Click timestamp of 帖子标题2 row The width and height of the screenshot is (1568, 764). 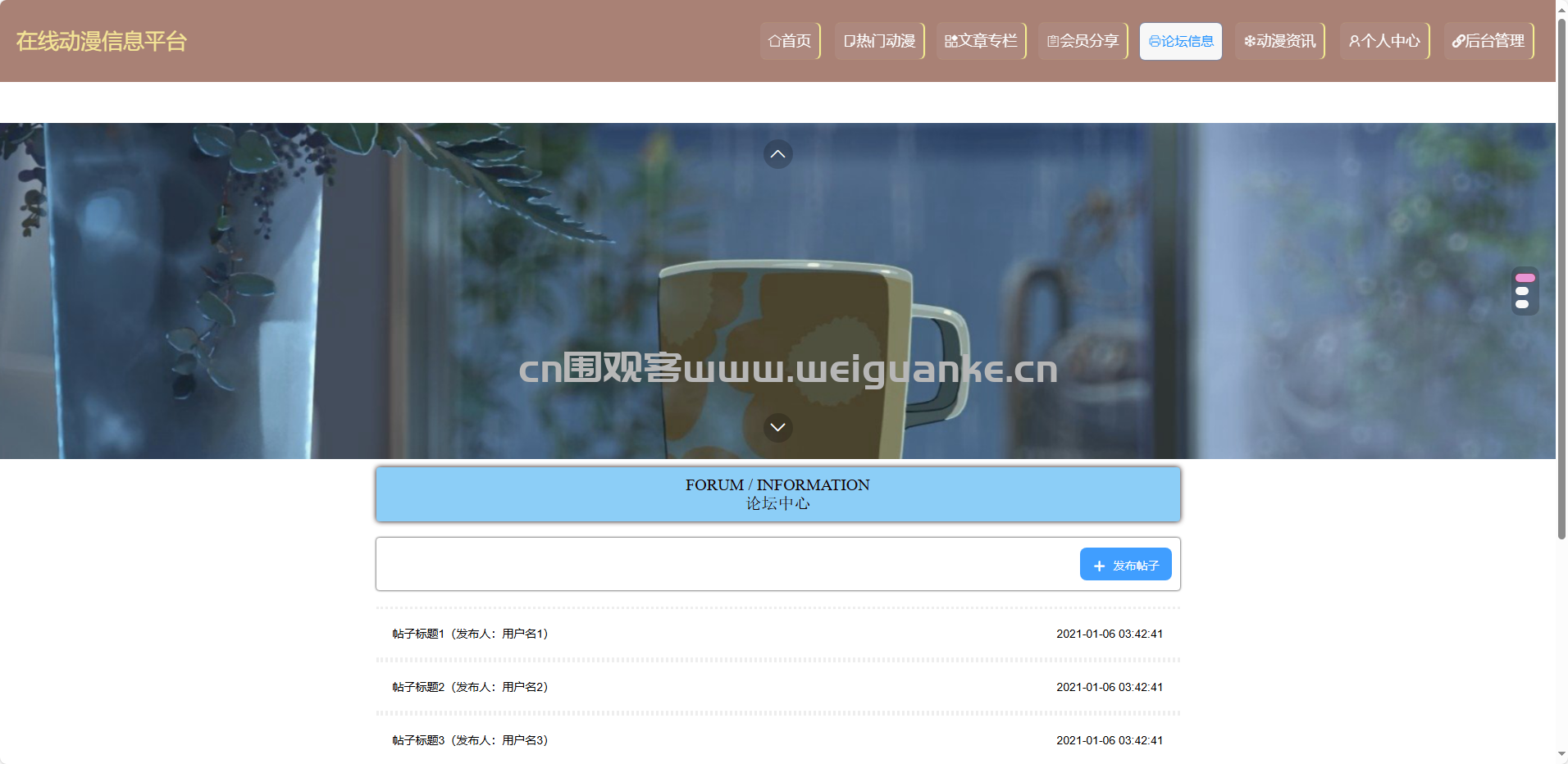[1109, 687]
